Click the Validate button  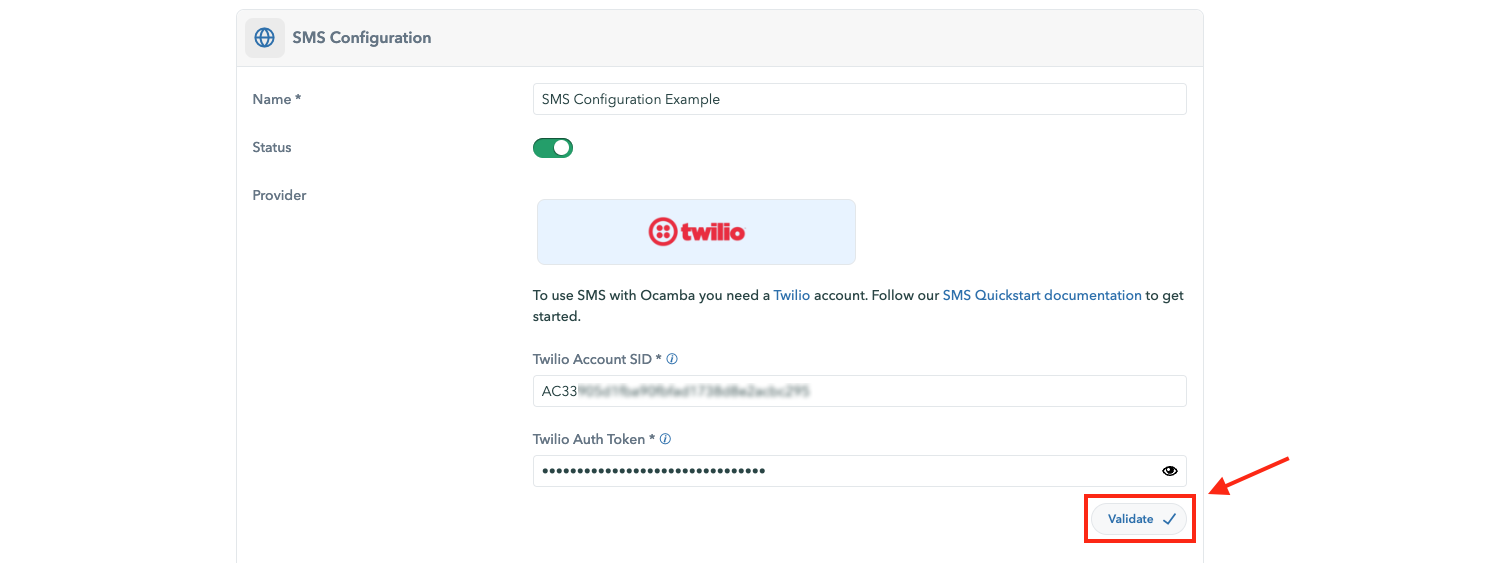(1139, 519)
